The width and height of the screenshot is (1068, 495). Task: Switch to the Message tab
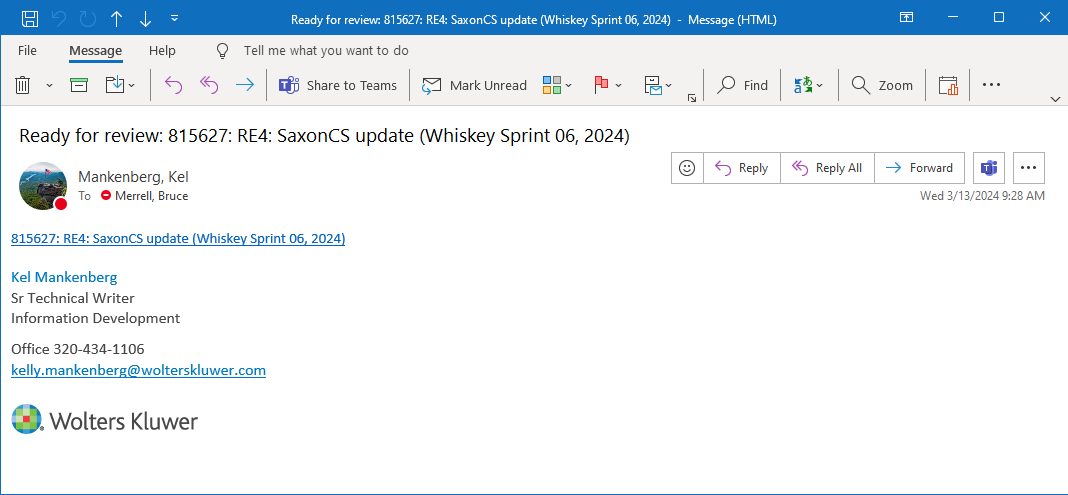click(95, 50)
